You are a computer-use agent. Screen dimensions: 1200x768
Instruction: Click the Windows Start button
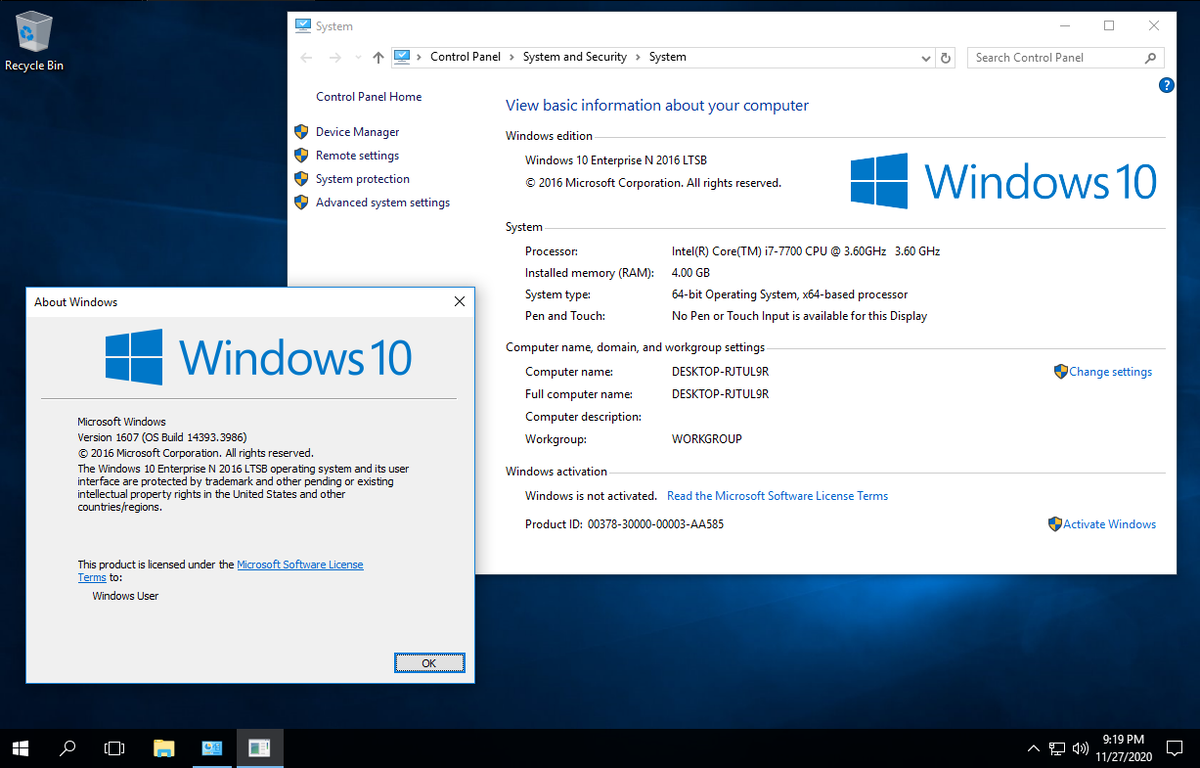[20, 747]
